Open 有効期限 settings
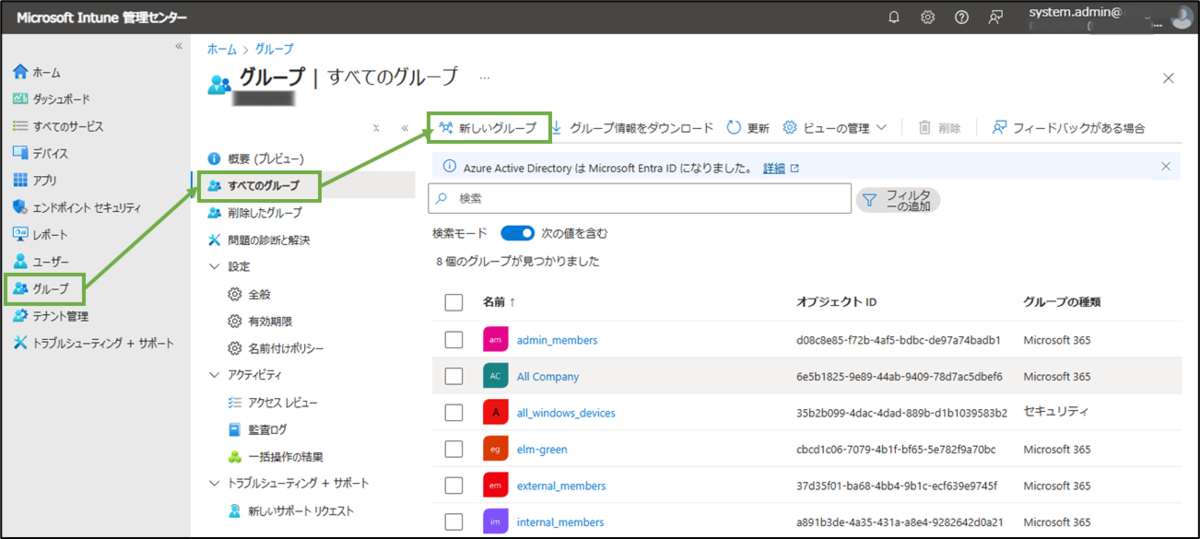 pos(259,321)
